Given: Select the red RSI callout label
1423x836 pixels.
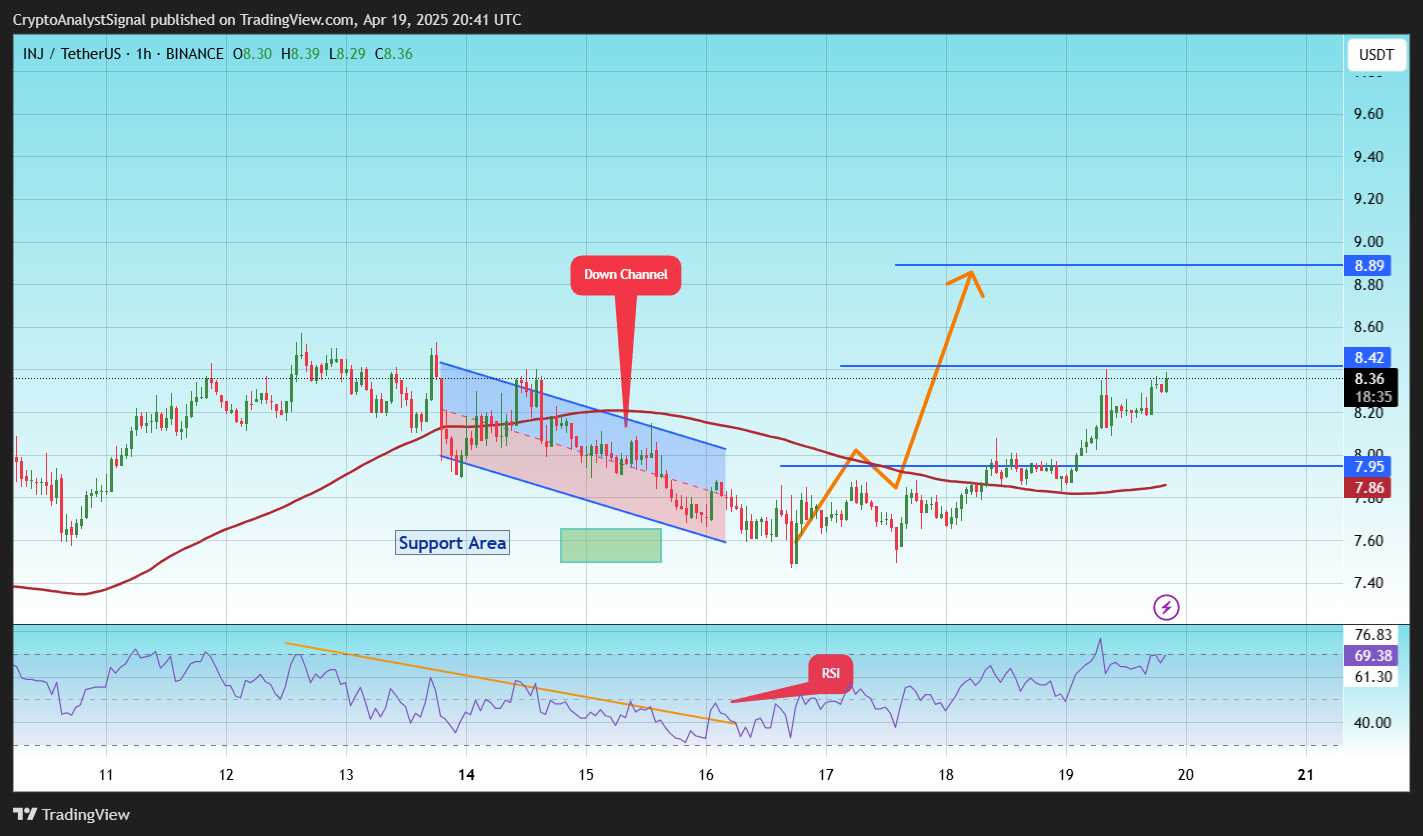Looking at the screenshot, I should [x=831, y=673].
